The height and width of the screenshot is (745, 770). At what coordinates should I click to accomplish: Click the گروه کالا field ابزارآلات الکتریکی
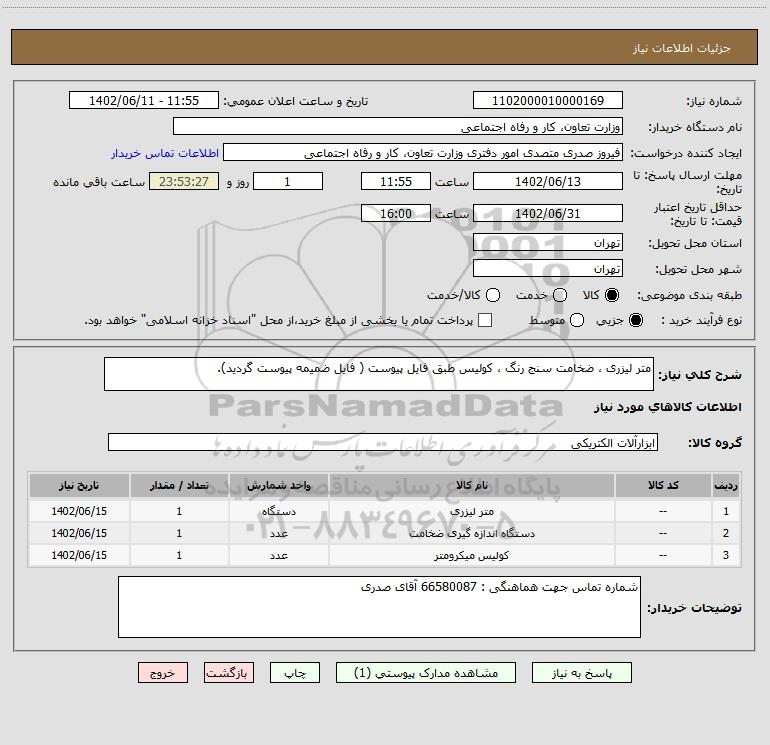pyautogui.click(x=383, y=442)
